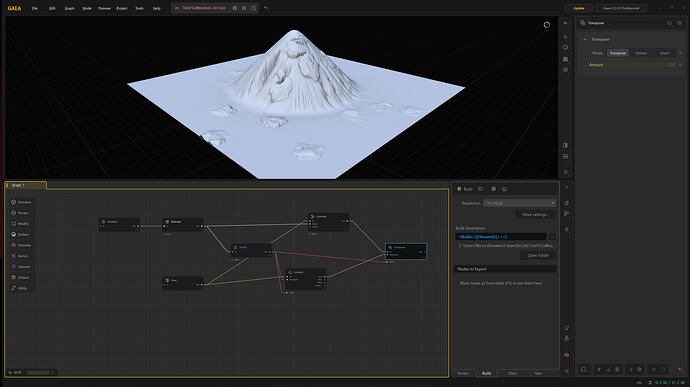Set Mode to Emboss
690x387 pixels.
pyautogui.click(x=641, y=53)
